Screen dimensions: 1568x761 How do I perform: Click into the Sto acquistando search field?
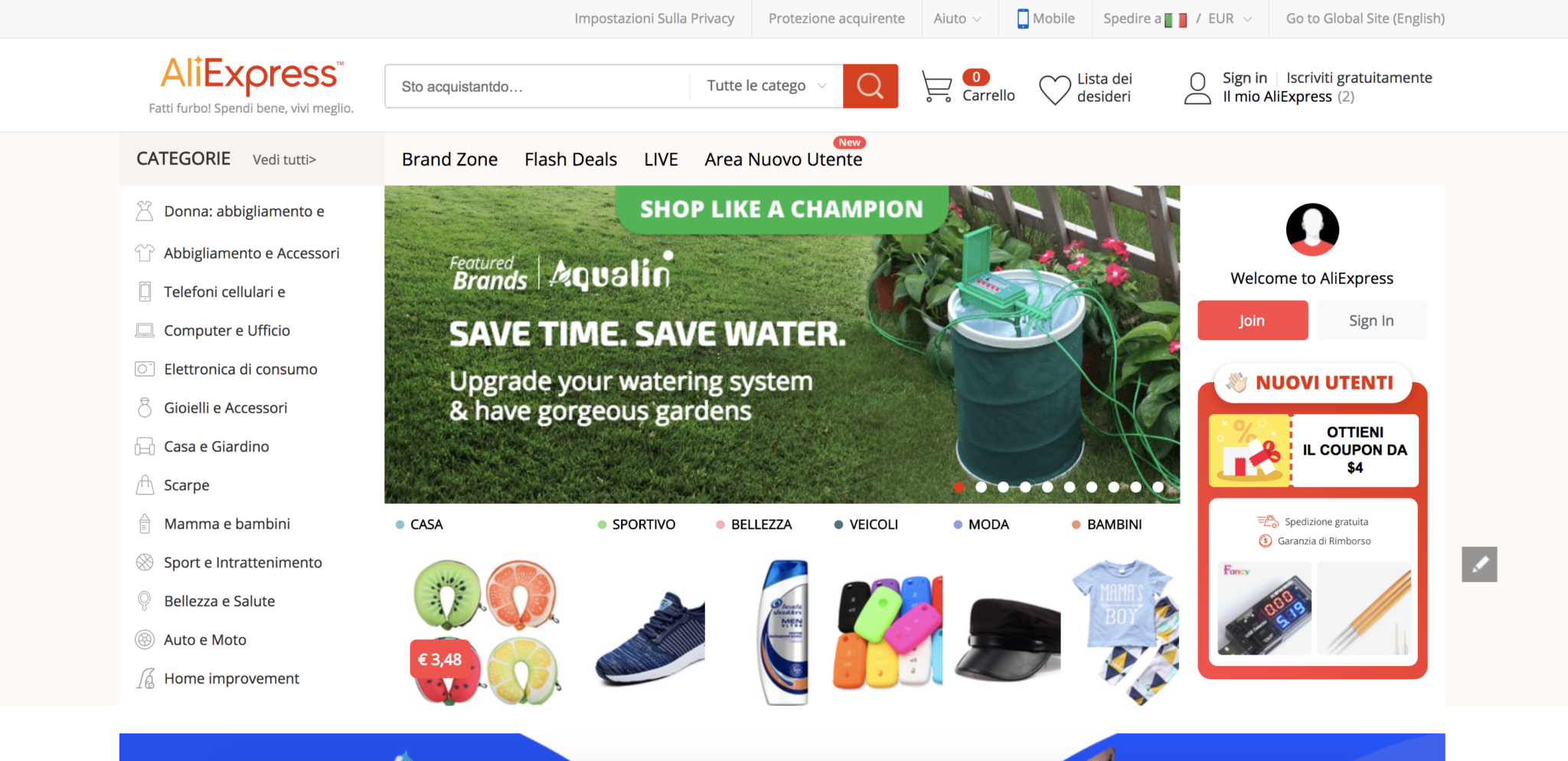[537, 86]
